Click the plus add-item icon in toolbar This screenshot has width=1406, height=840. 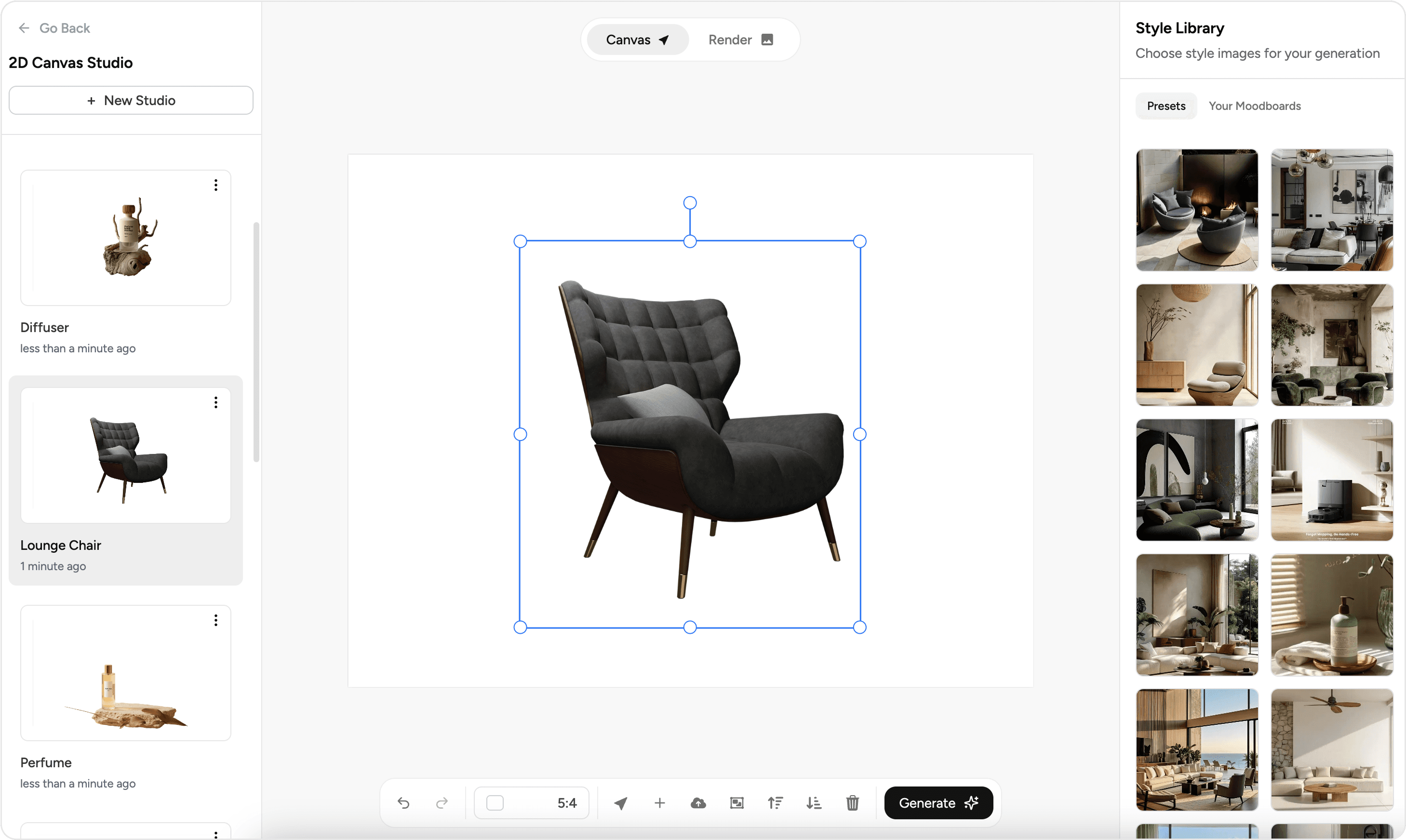point(659,802)
